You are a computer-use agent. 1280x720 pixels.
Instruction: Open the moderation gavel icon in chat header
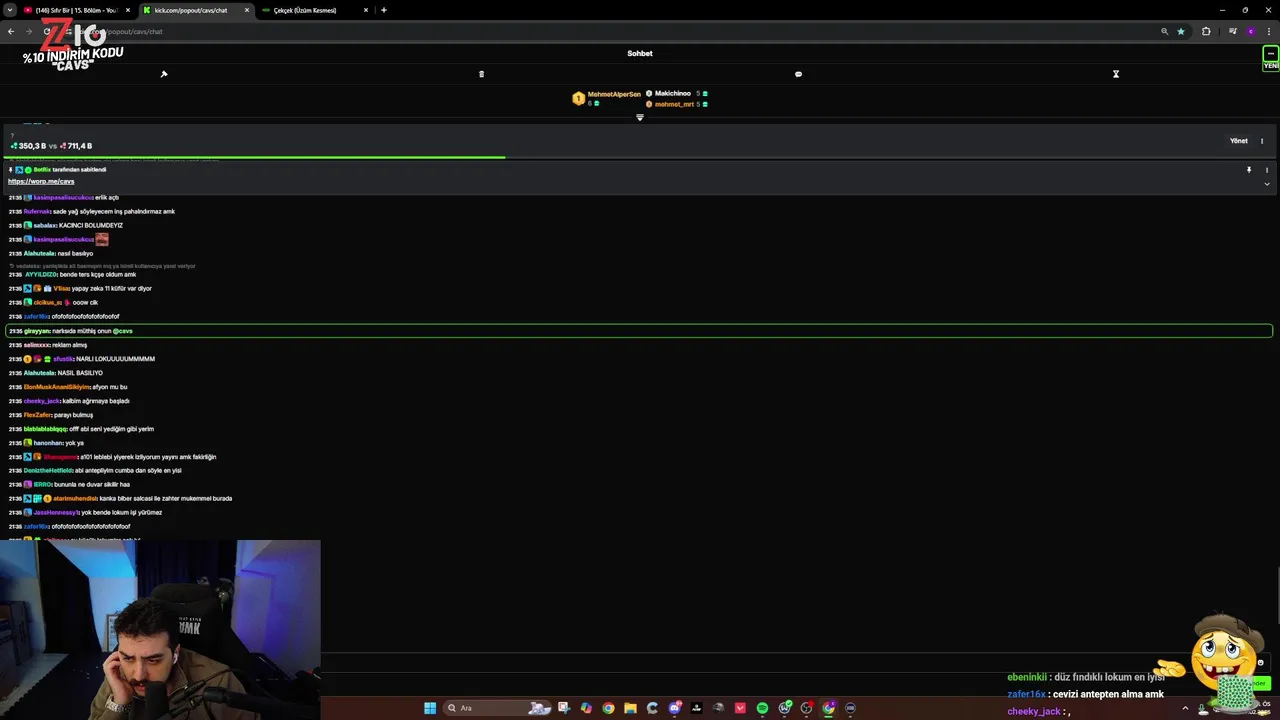(164, 74)
